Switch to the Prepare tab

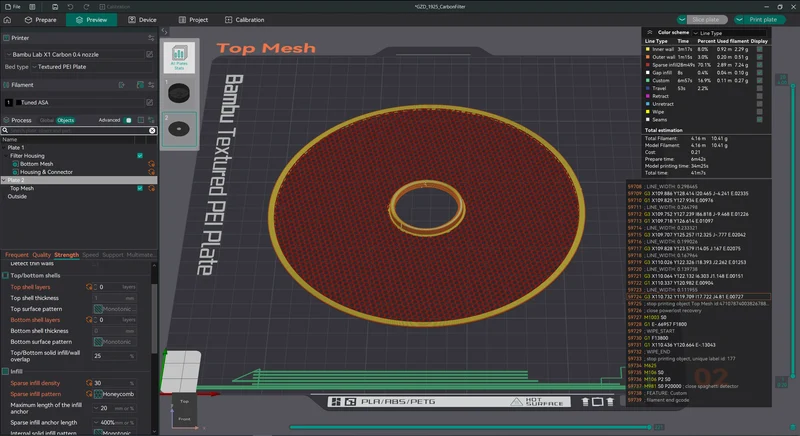click(40, 20)
